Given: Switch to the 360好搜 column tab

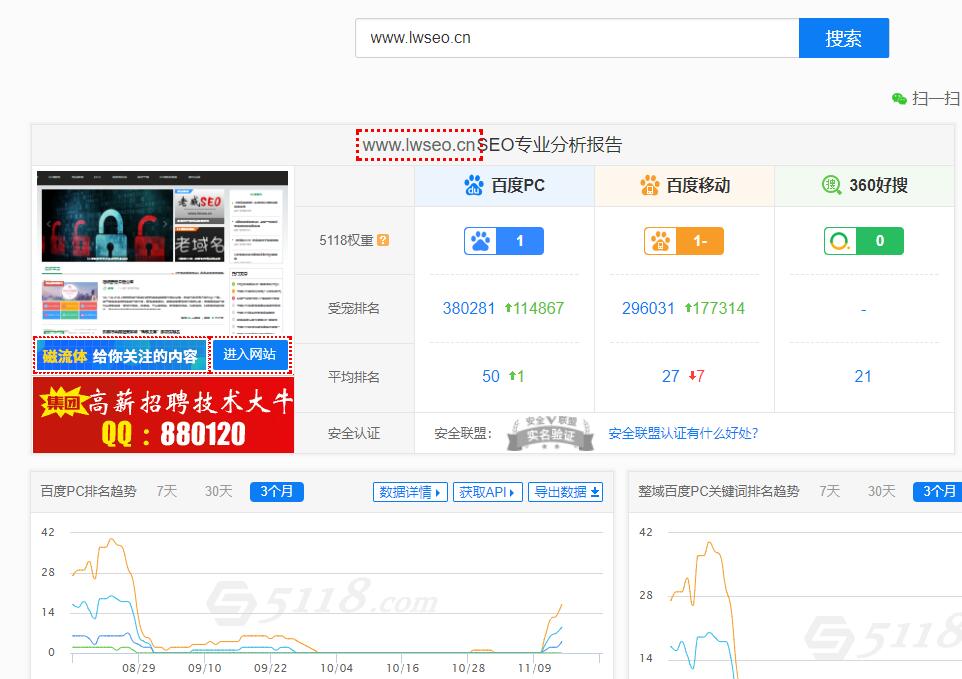Looking at the screenshot, I should click(x=864, y=185).
